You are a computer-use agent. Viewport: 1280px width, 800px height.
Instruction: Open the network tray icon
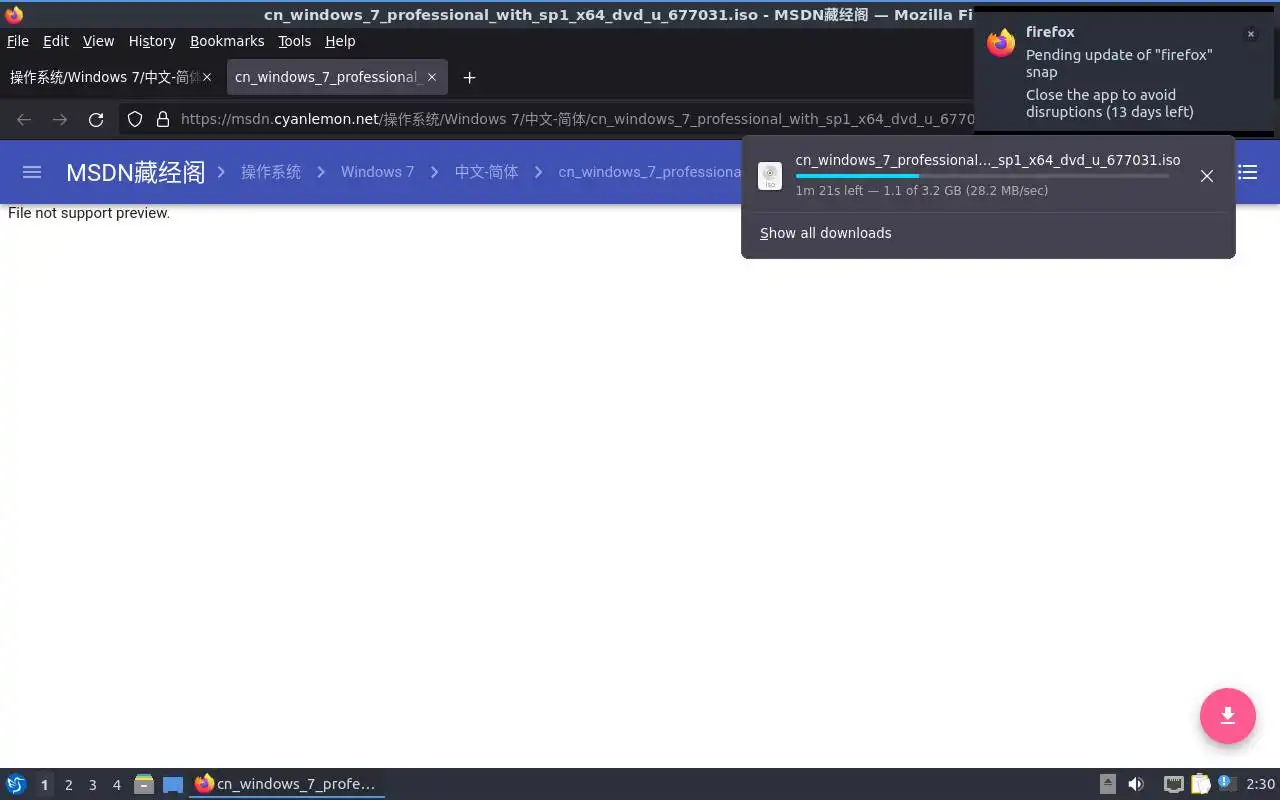(x=1173, y=784)
